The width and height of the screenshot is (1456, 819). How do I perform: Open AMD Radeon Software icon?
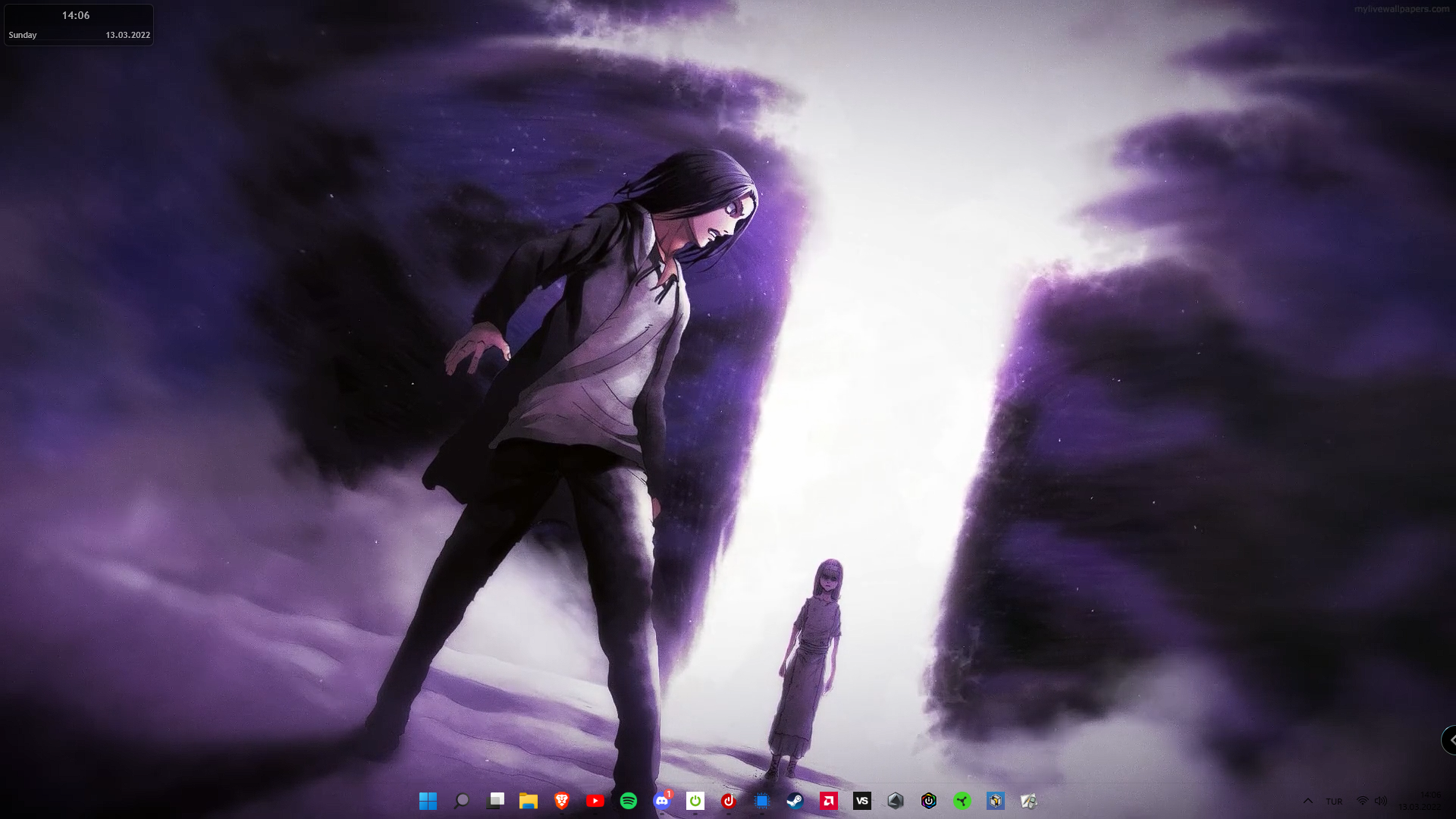829,801
